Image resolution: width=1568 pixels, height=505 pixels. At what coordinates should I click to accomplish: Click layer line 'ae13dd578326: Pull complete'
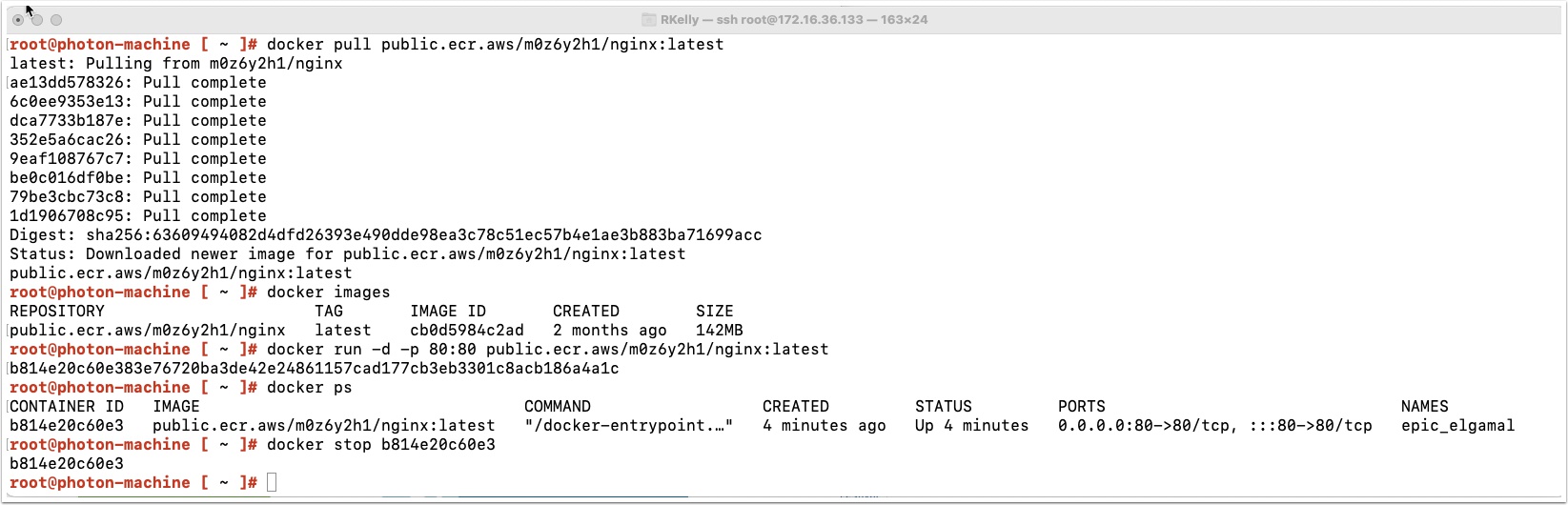[x=138, y=83]
